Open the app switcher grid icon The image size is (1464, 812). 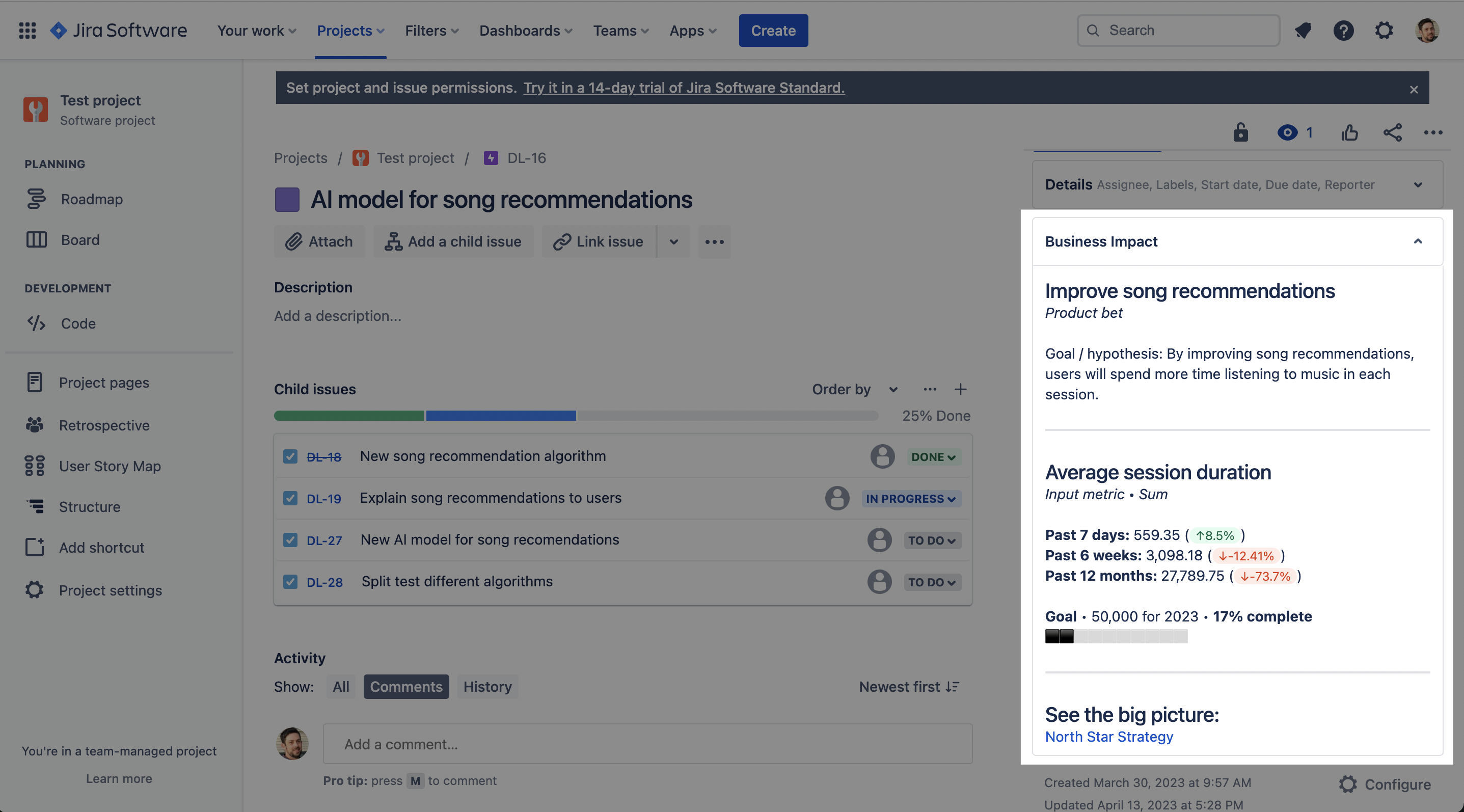click(x=28, y=30)
